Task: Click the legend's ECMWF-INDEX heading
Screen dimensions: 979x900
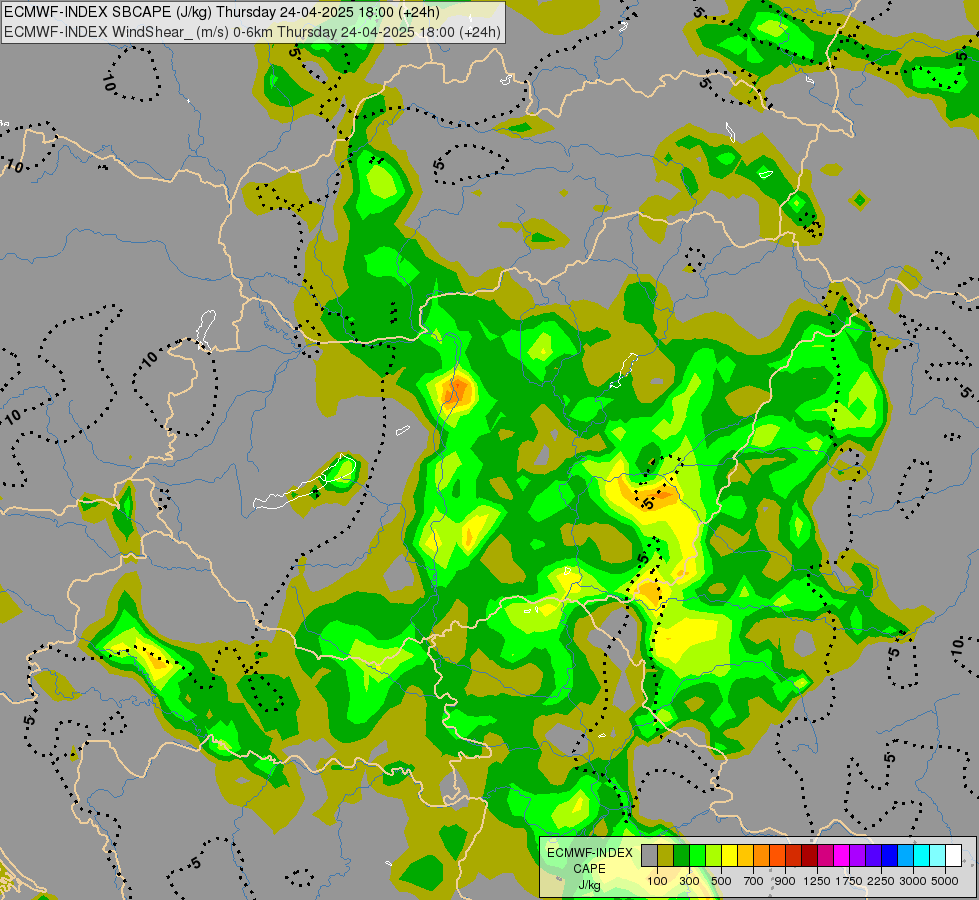Action: 589,853
